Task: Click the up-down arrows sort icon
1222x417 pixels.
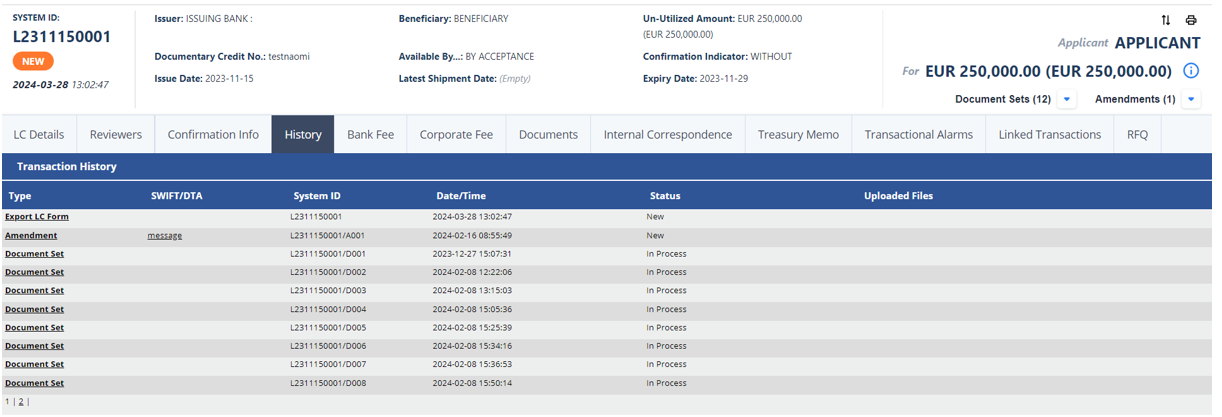Action: 1166,20
